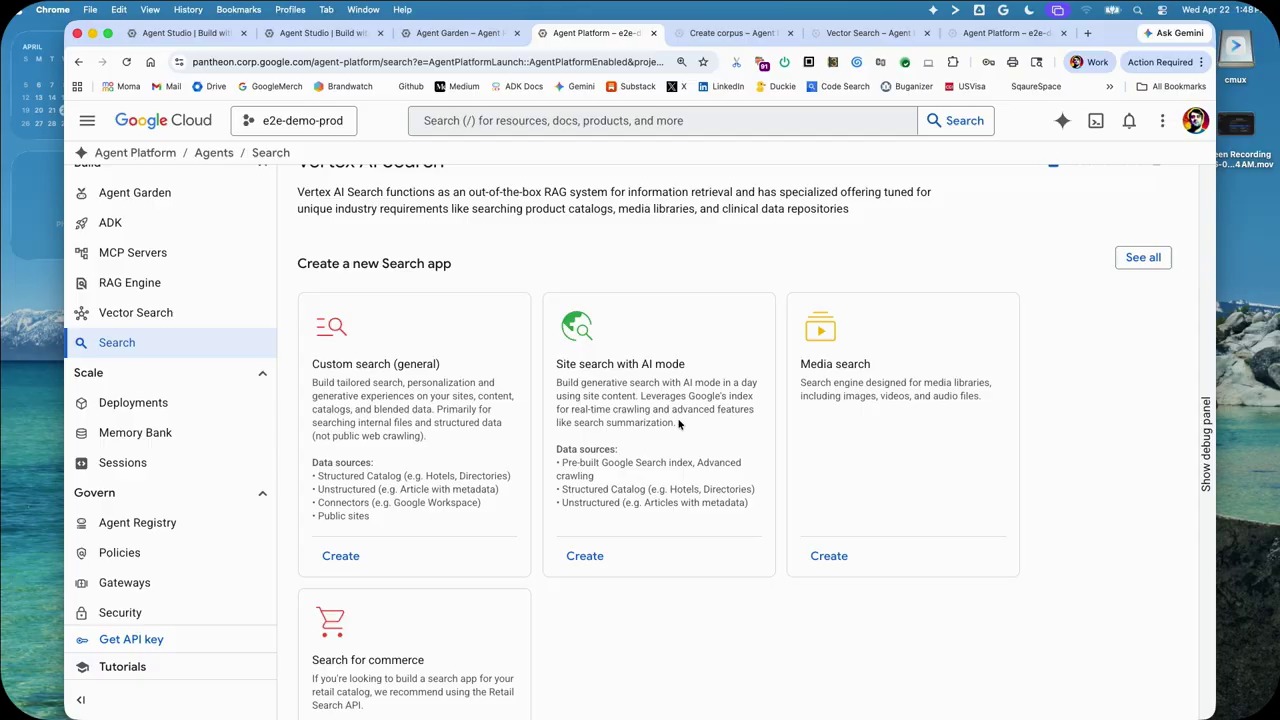Go to MCP Servers
This screenshot has height=720, width=1280.
pyautogui.click(x=133, y=253)
